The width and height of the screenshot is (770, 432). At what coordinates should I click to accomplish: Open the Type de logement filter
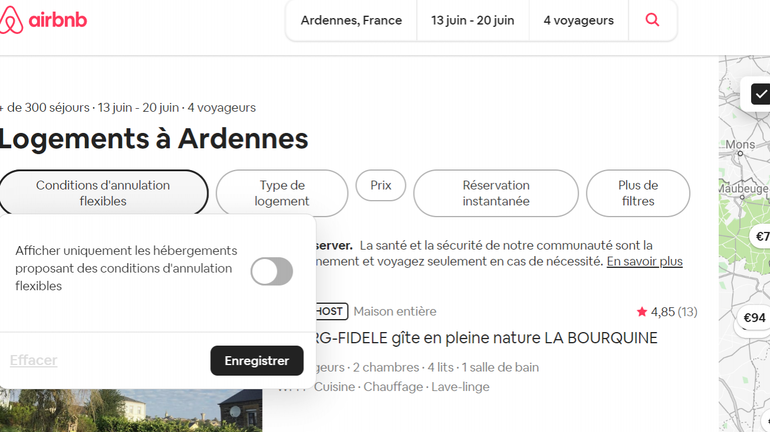pos(282,193)
